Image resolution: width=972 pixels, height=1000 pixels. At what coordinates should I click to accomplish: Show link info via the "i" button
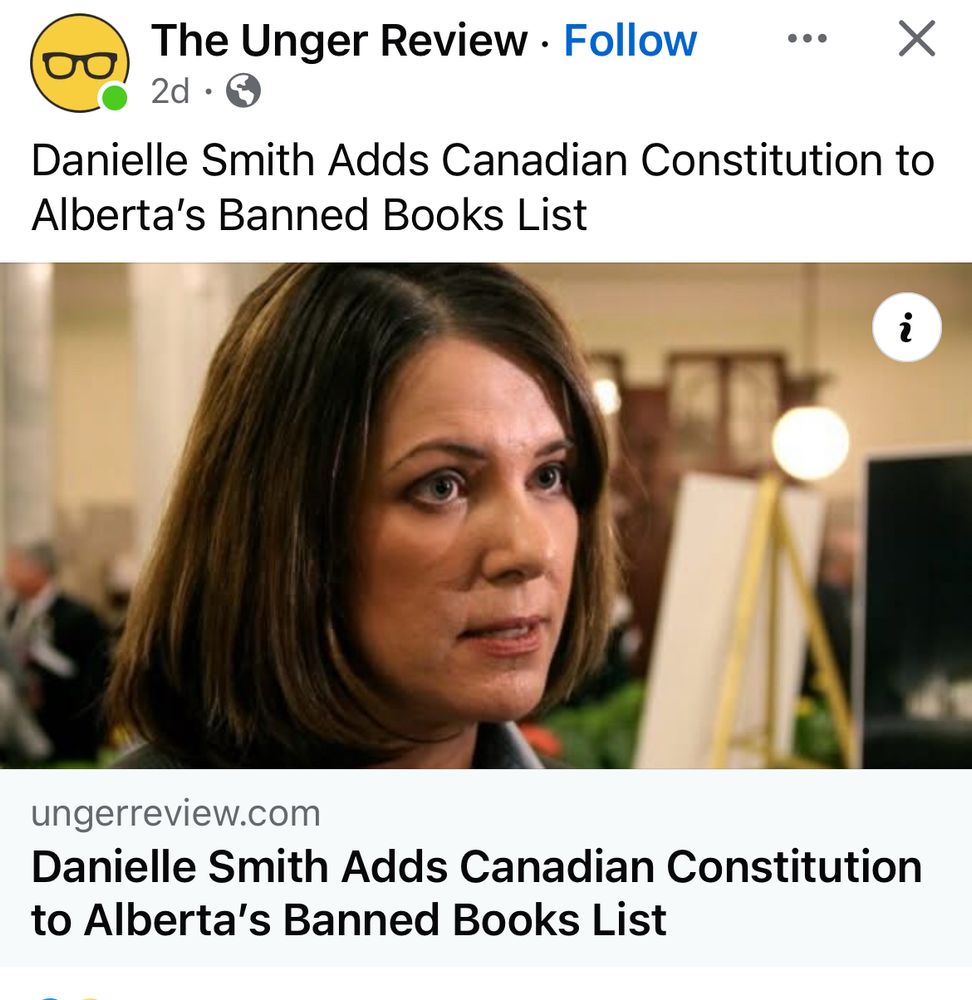906,327
